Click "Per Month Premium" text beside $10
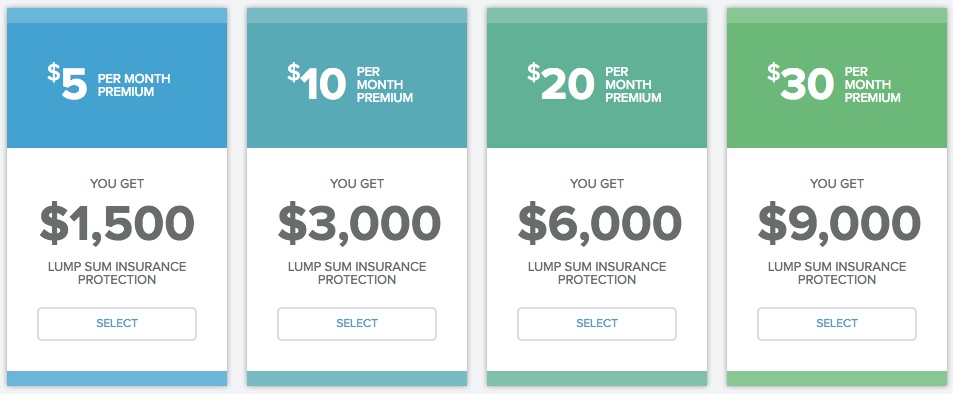The image size is (953, 394). pos(385,85)
